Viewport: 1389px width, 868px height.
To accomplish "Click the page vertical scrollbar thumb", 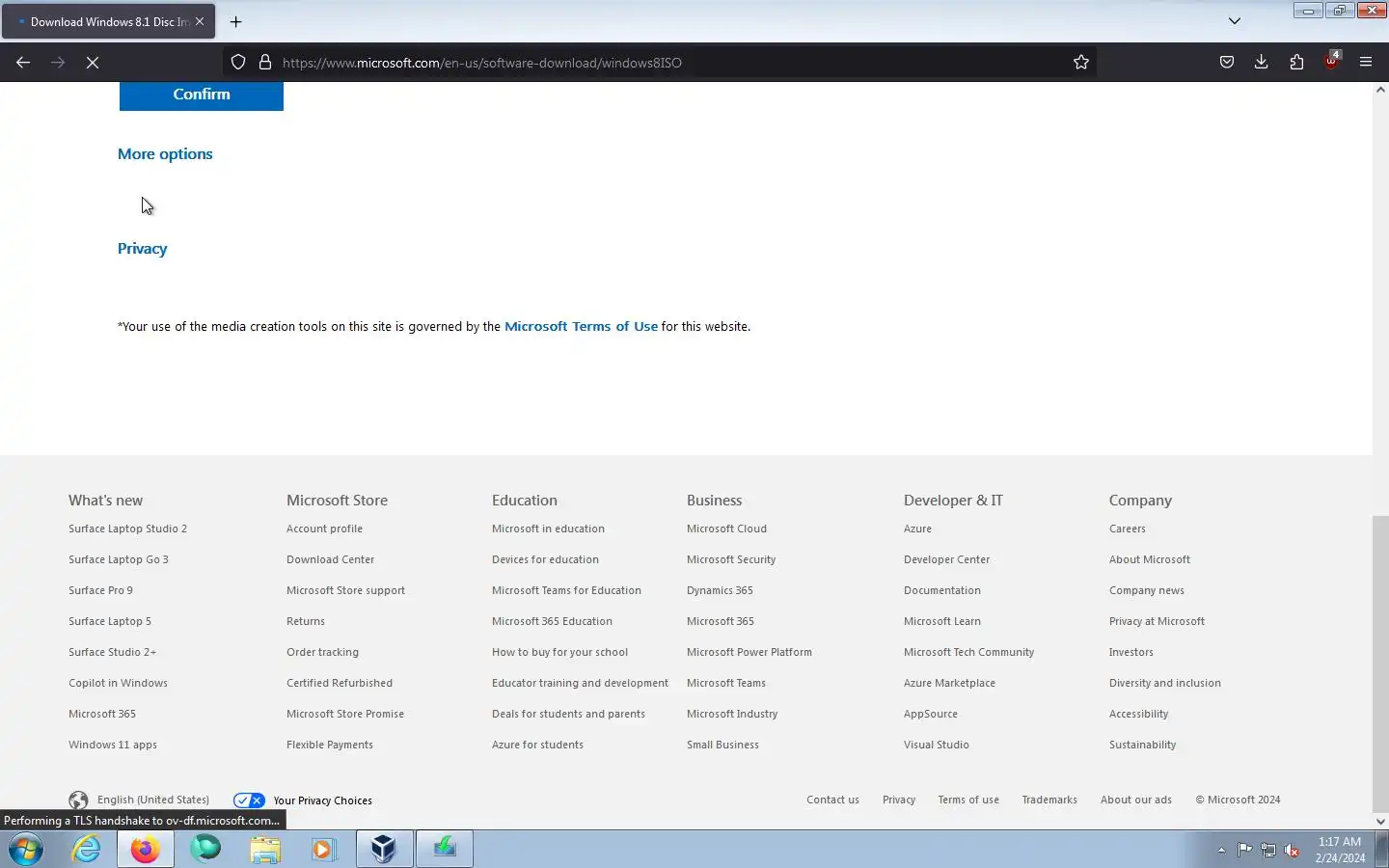I will point(1380,664).
